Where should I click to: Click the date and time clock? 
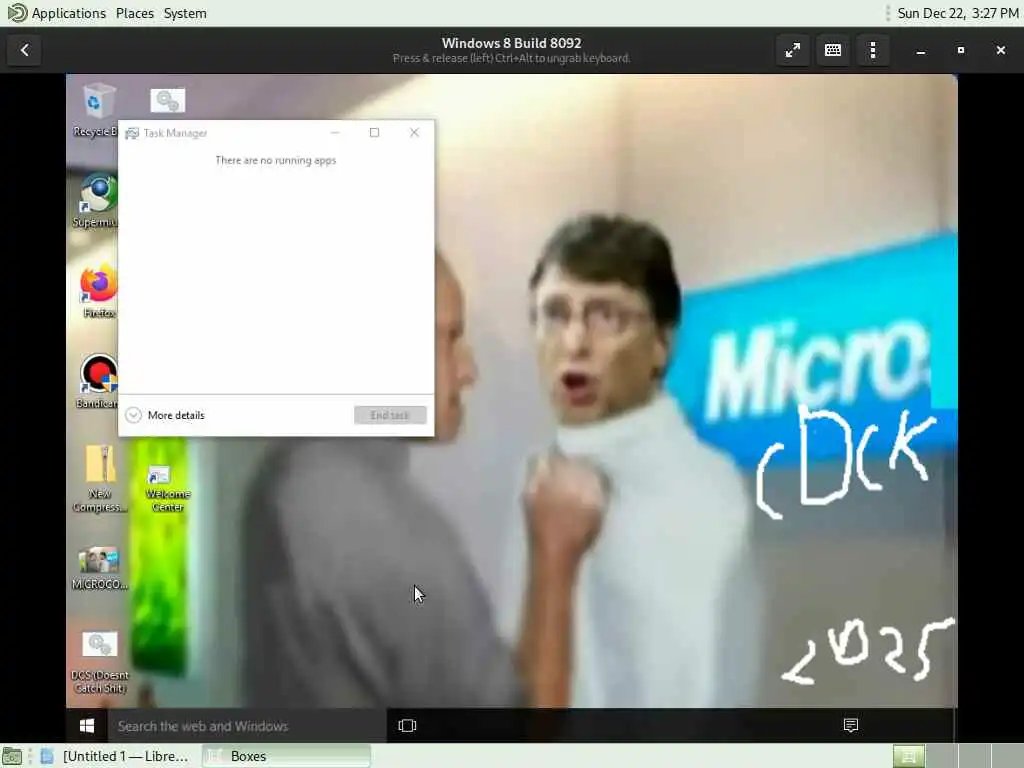click(x=957, y=13)
